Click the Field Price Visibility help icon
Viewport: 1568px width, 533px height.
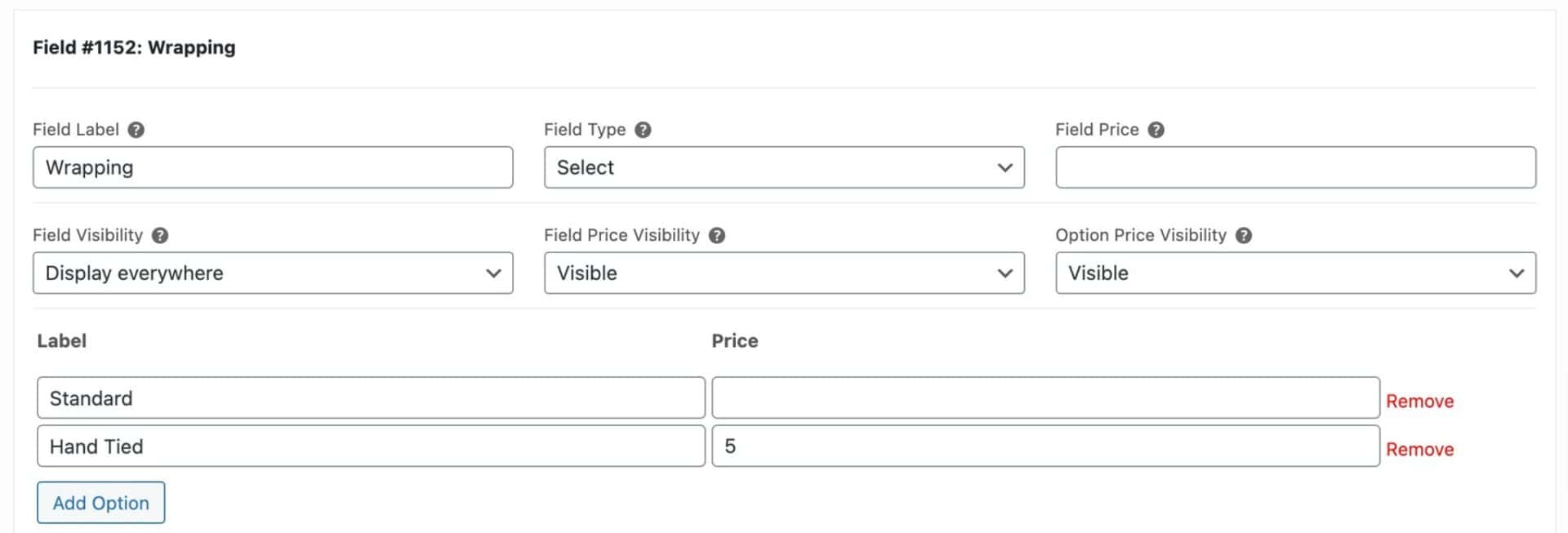pyautogui.click(x=717, y=235)
